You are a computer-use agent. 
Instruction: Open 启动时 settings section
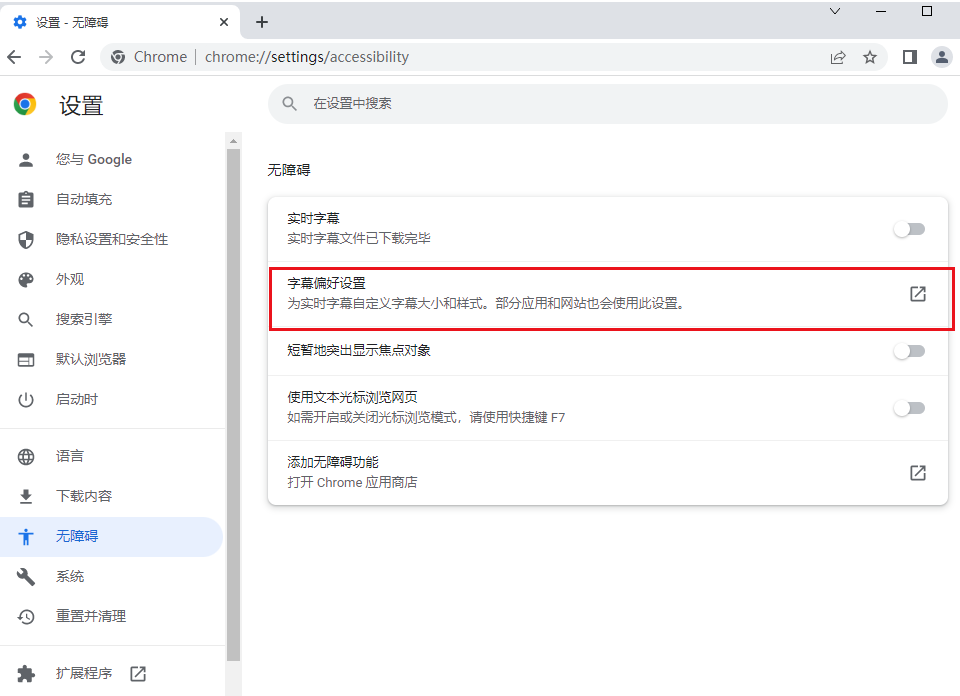tap(111, 400)
